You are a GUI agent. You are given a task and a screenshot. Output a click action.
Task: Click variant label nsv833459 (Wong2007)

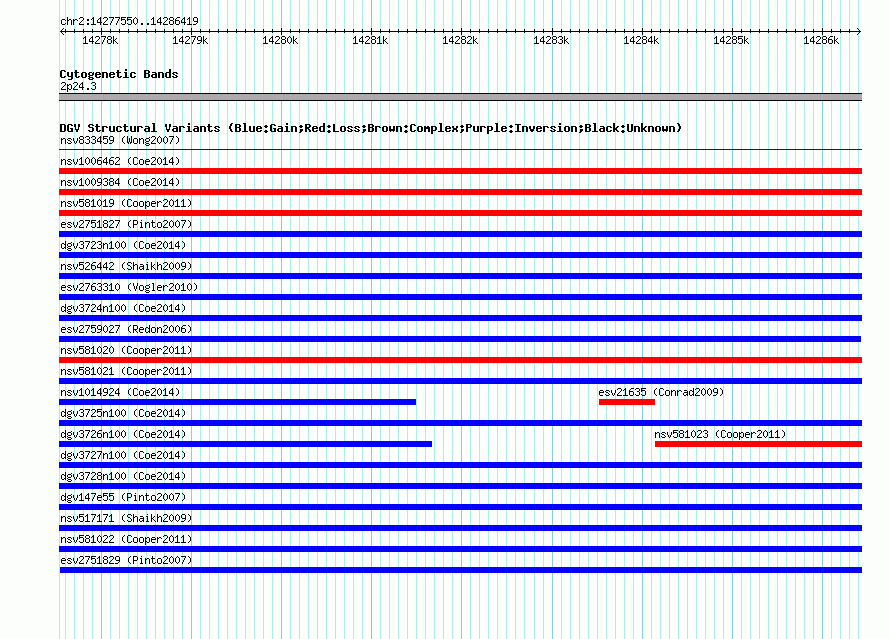(x=120, y=140)
